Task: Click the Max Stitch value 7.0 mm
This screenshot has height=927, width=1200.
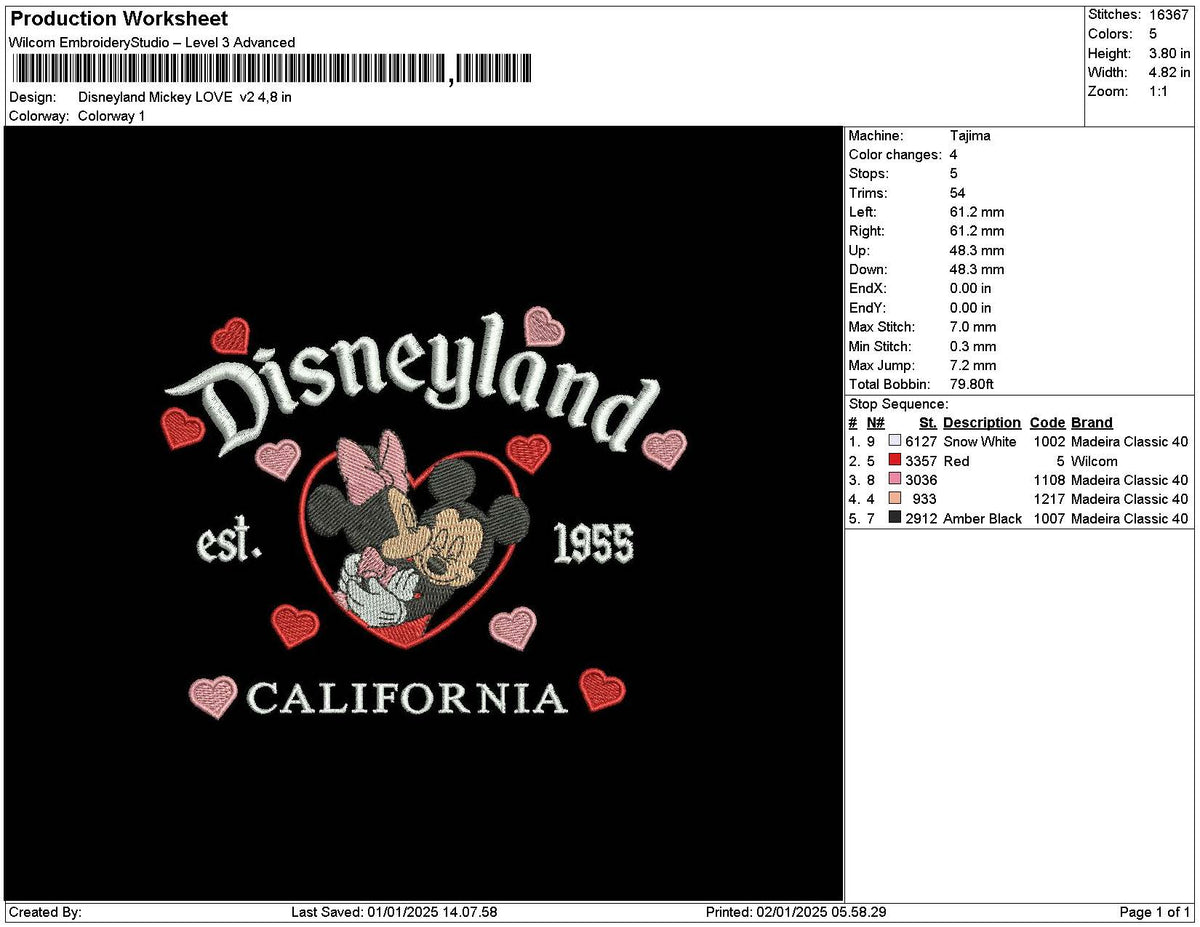Action: [973, 327]
